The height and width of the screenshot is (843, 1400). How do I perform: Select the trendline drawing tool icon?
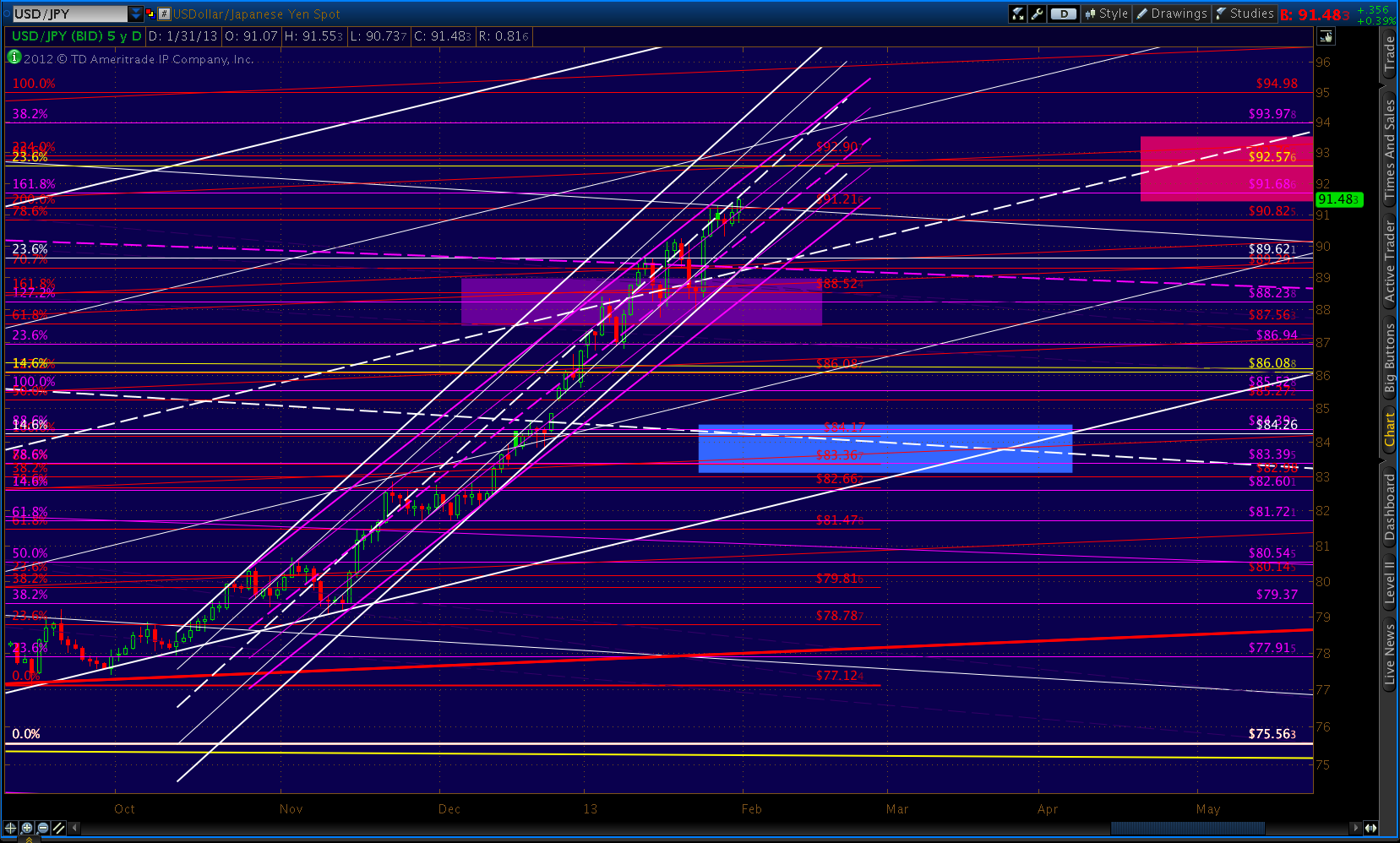click(x=58, y=829)
